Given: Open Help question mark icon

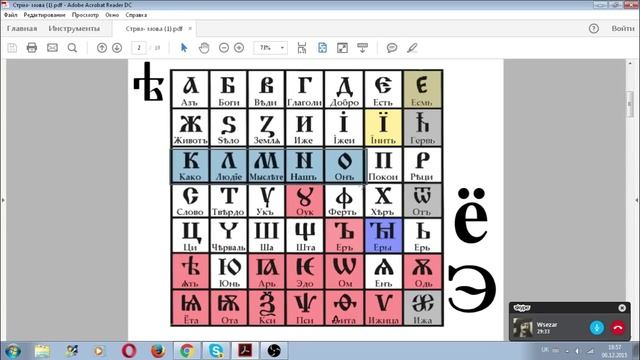Looking at the screenshot, I should pos(594,28).
